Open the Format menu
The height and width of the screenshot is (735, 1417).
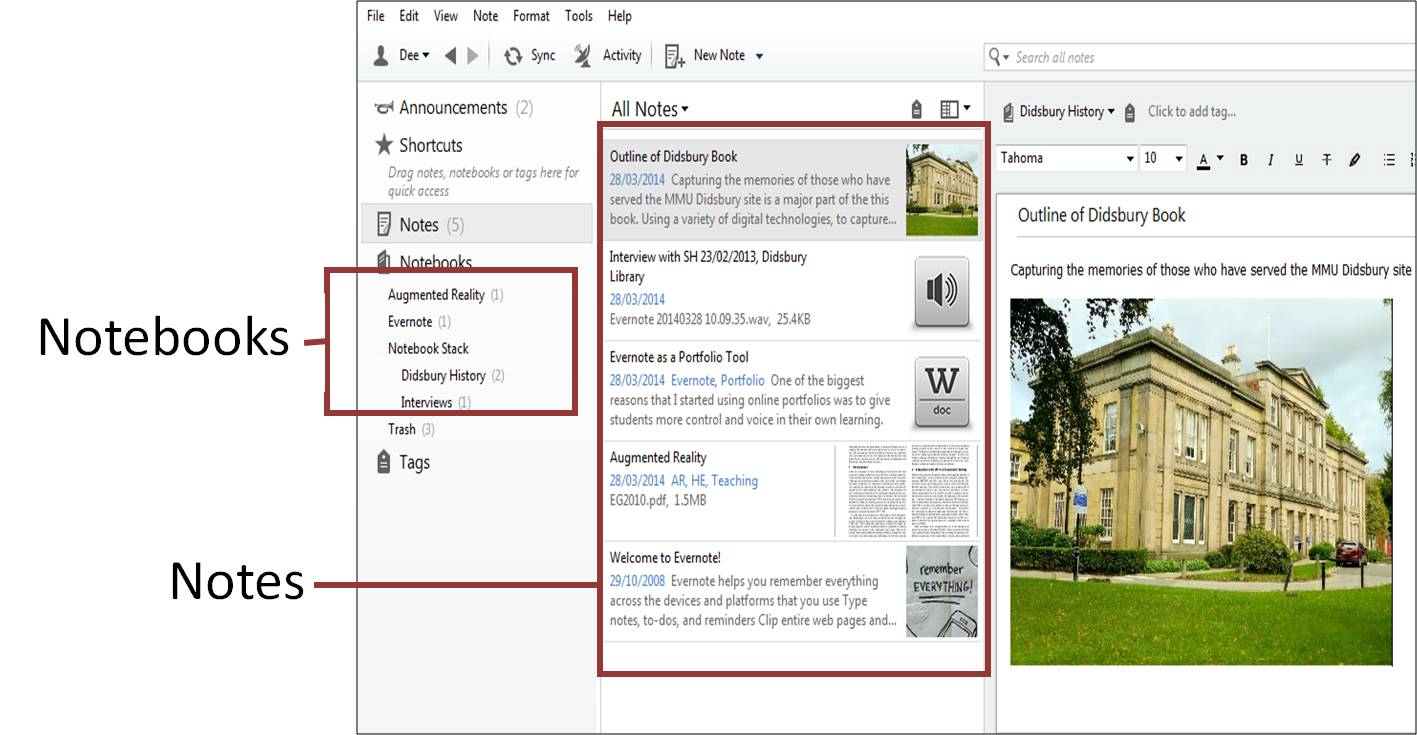click(531, 15)
